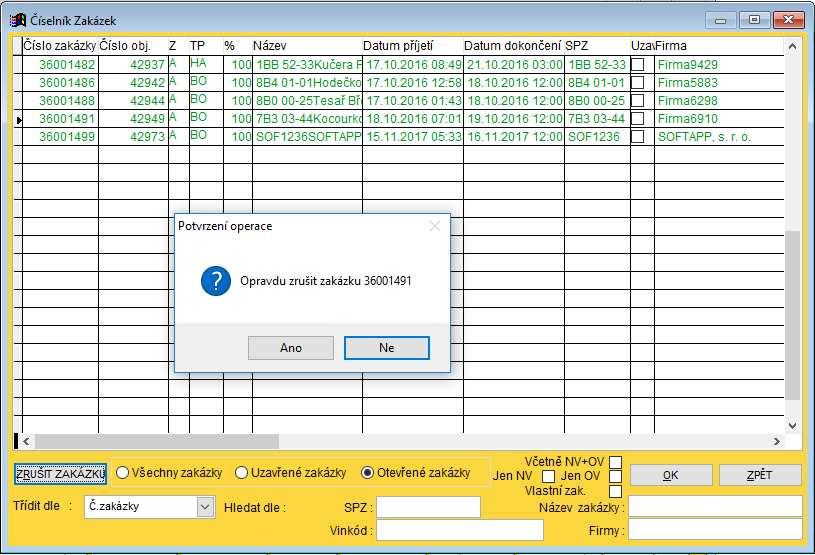
Task: Toggle the Jen OV checkbox
Action: [615, 476]
